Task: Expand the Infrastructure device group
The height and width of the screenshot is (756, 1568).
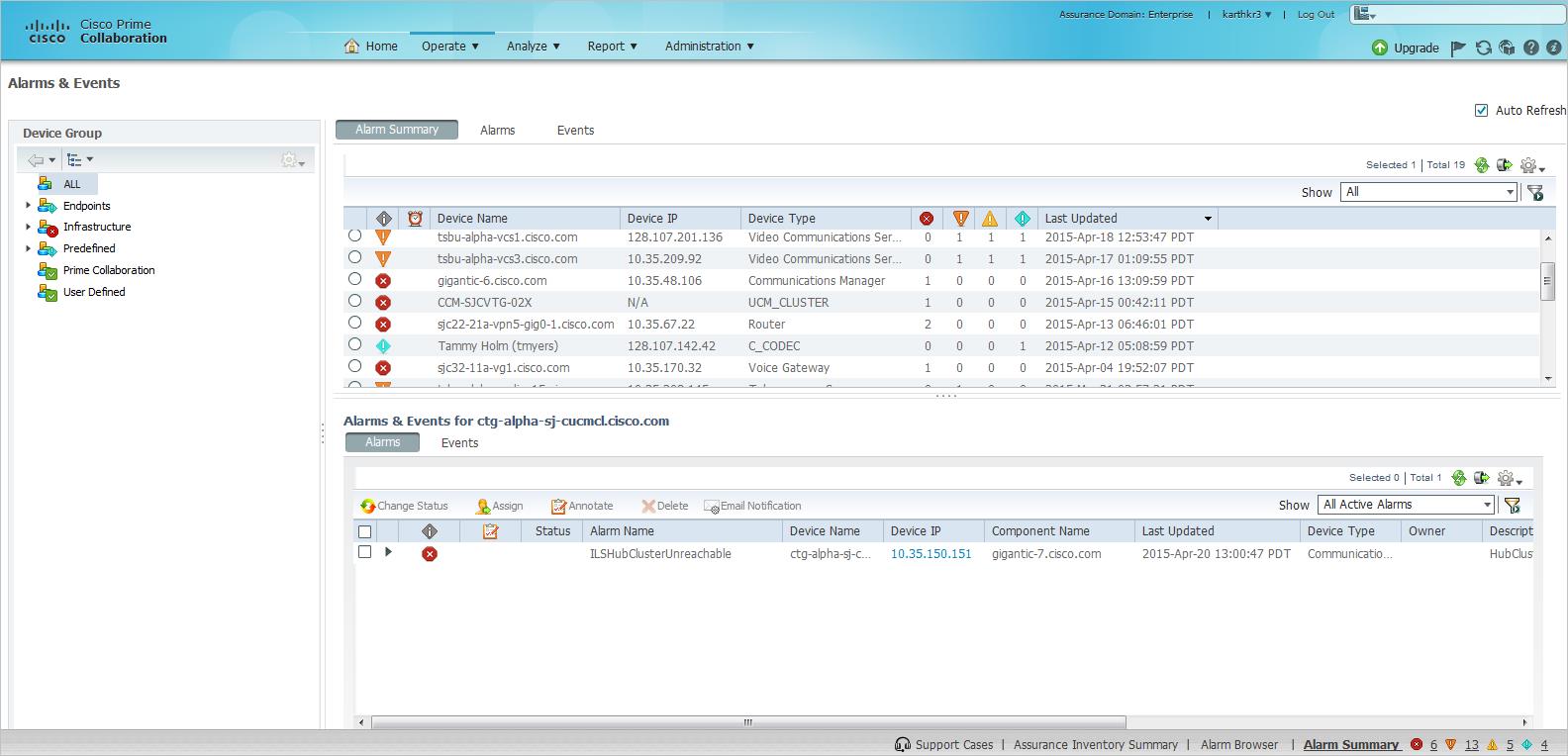Action: click(x=28, y=227)
